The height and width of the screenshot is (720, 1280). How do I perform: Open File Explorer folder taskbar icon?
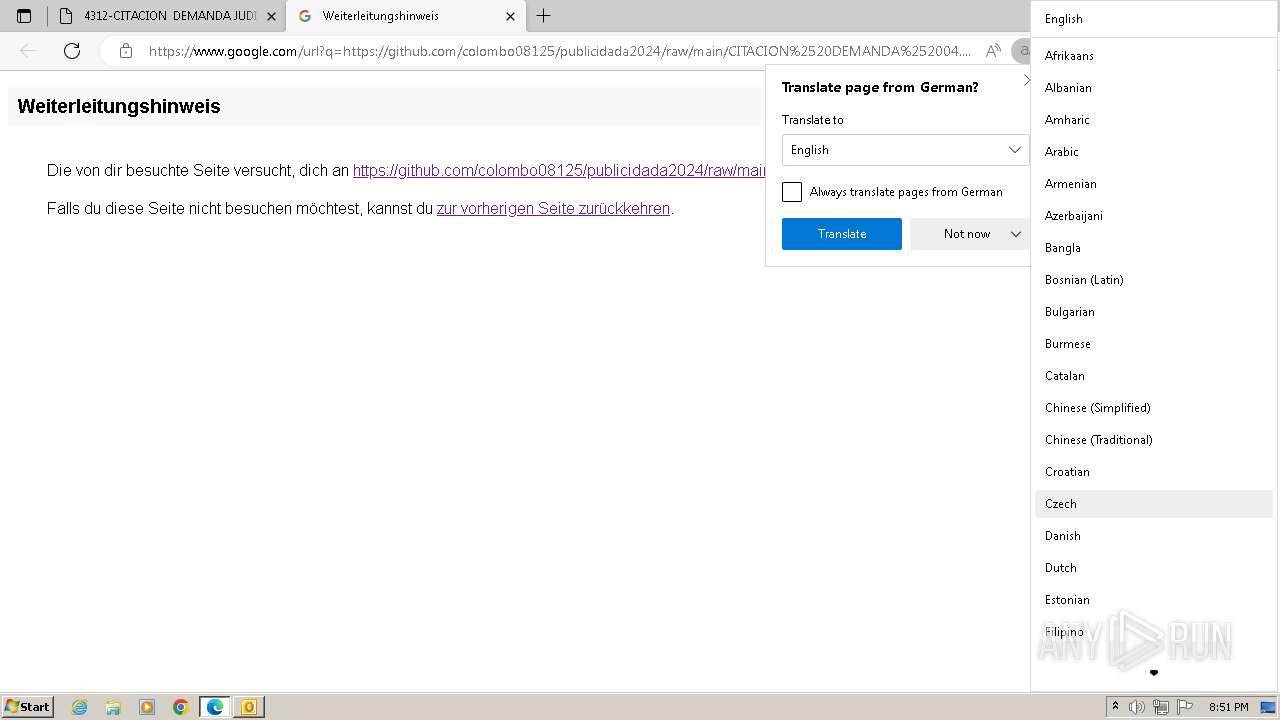(x=113, y=707)
